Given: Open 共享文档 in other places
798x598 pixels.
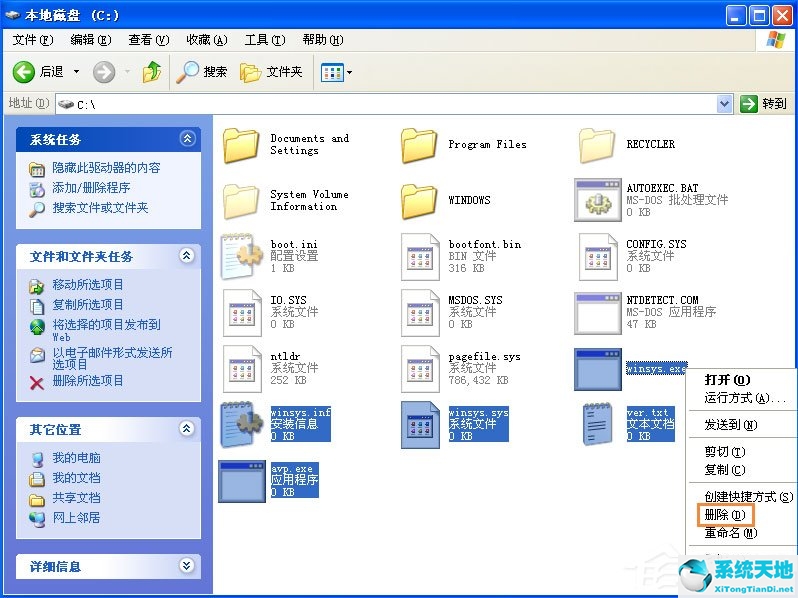Looking at the screenshot, I should click(x=76, y=498).
